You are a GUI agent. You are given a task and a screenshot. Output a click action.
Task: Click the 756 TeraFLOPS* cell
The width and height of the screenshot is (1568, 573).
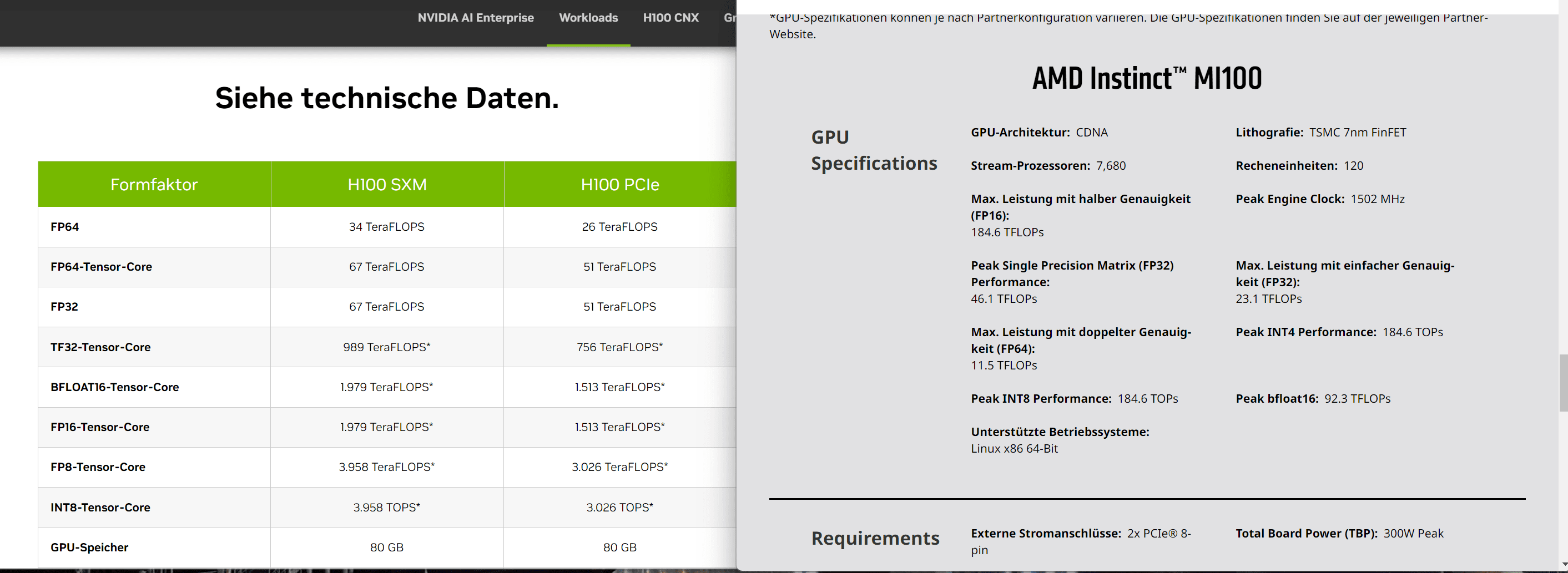click(619, 347)
